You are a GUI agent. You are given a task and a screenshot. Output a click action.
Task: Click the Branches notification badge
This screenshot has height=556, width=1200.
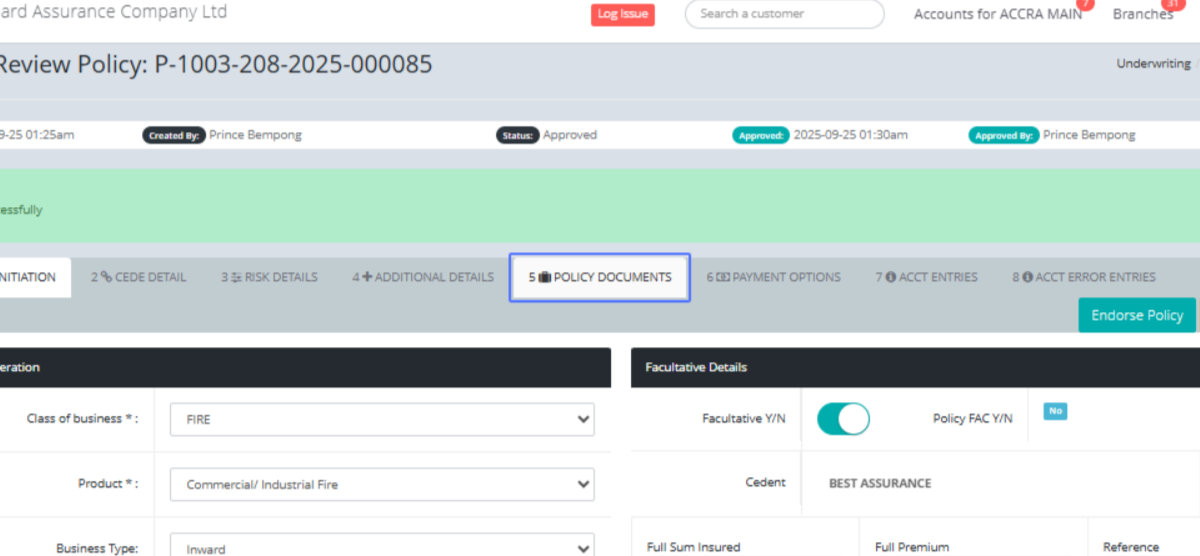pos(1171,4)
